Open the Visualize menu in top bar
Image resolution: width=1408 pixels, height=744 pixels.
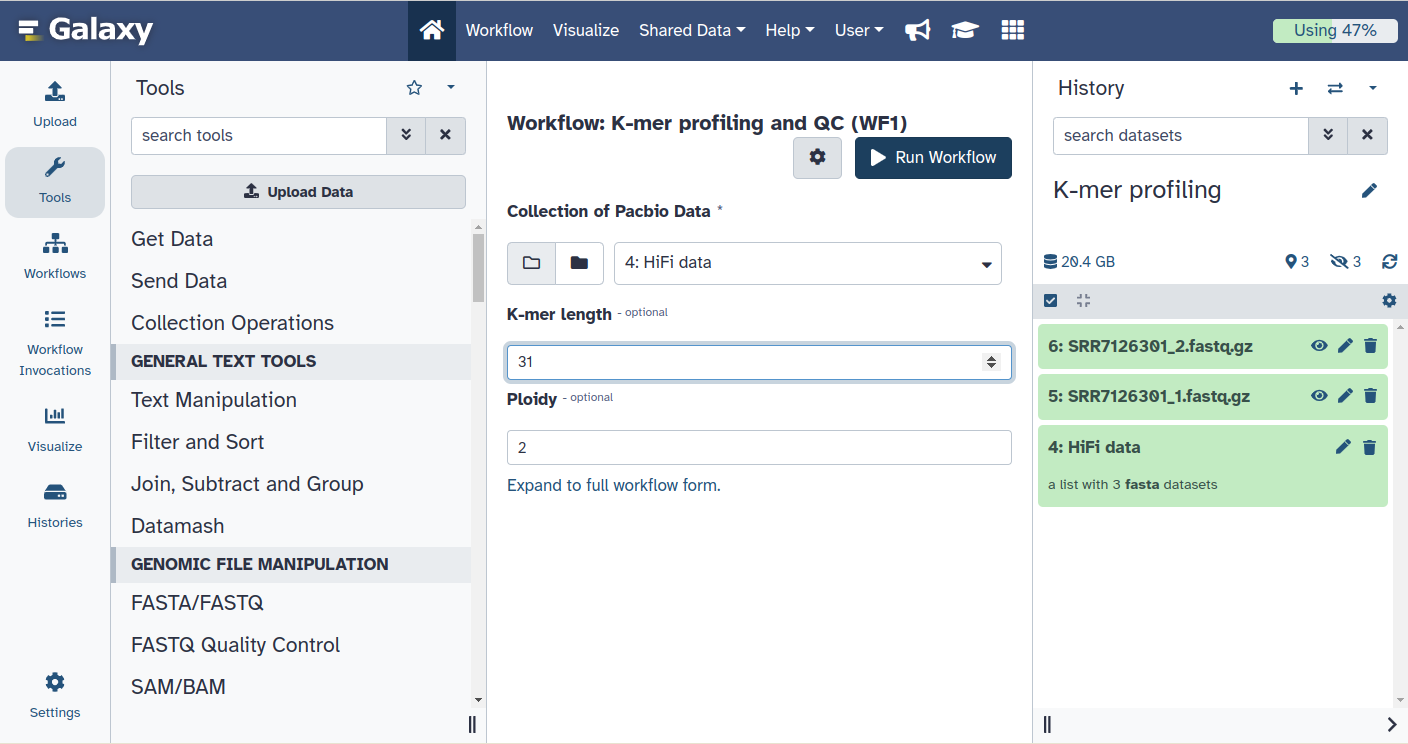tap(586, 30)
